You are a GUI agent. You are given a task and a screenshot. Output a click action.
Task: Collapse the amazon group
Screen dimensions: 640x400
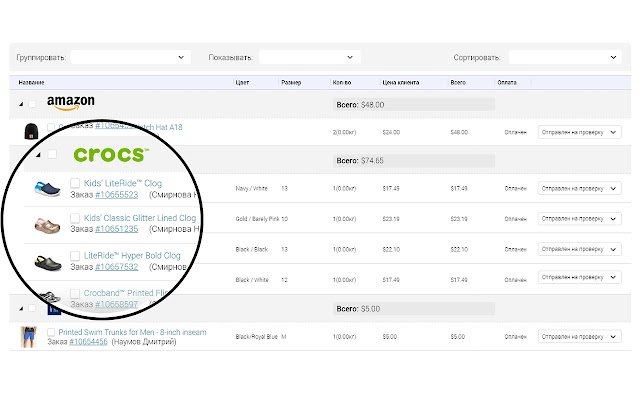(21, 104)
